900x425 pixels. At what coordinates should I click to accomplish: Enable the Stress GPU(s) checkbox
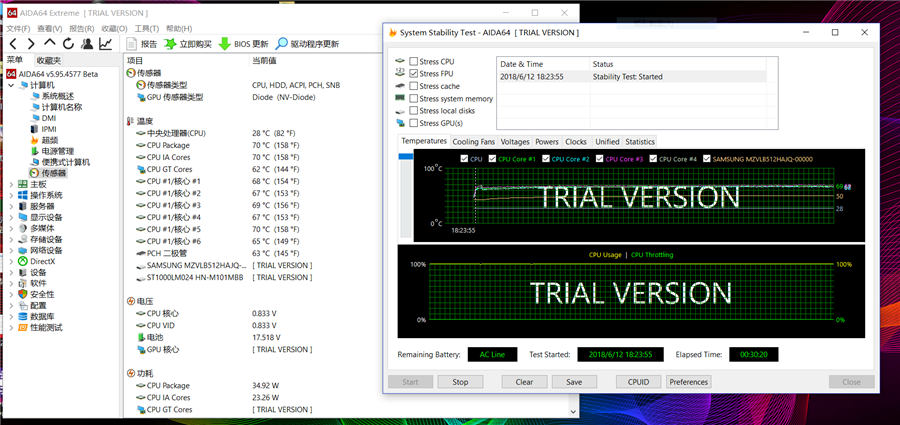[413, 123]
